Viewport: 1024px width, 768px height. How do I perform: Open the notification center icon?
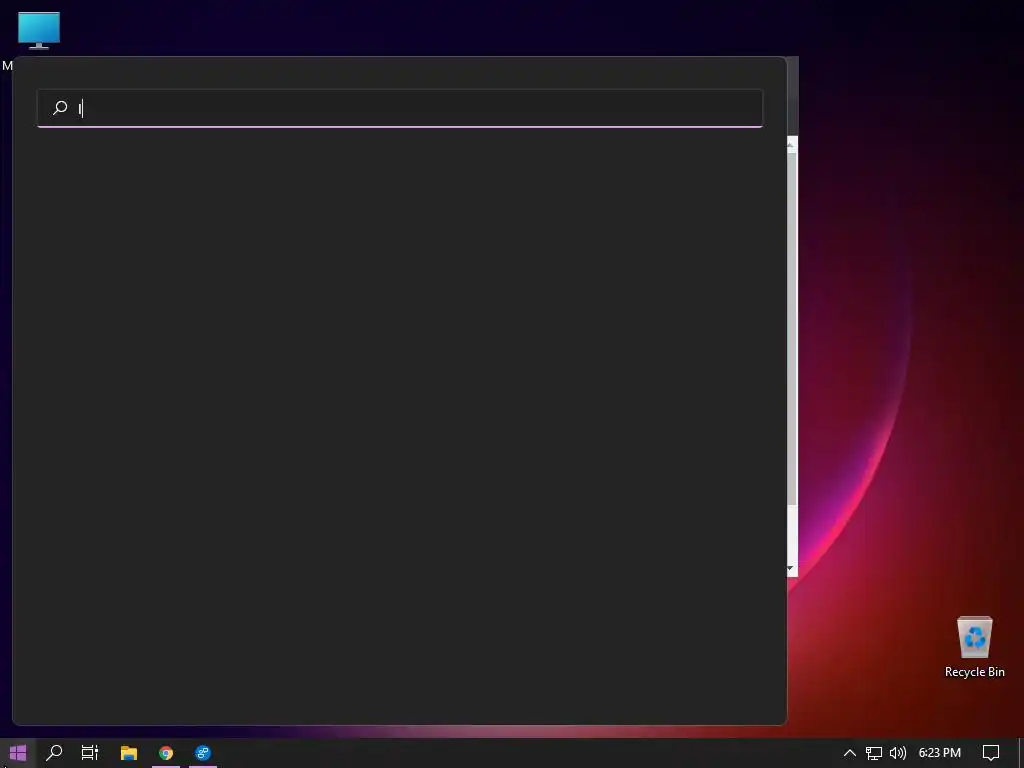coord(991,753)
